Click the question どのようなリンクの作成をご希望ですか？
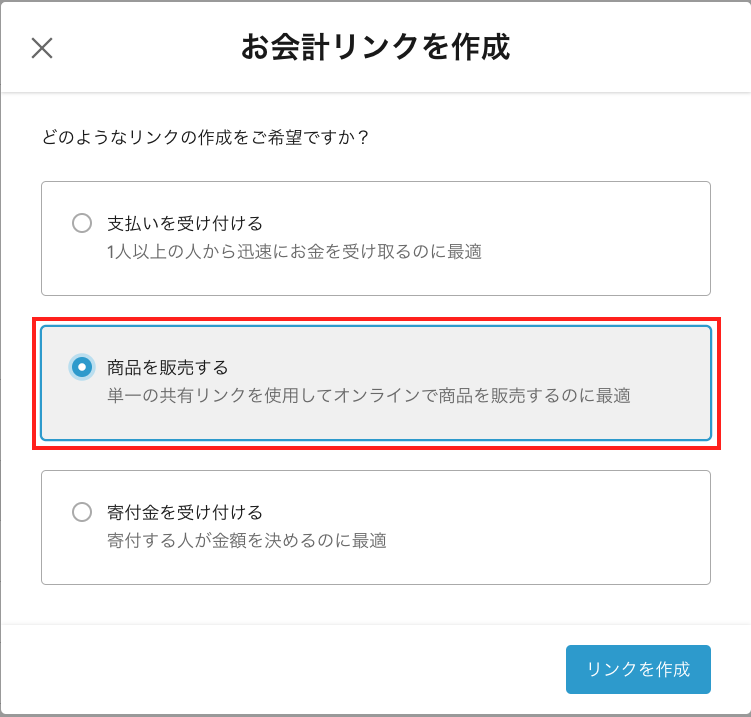 click(205, 135)
